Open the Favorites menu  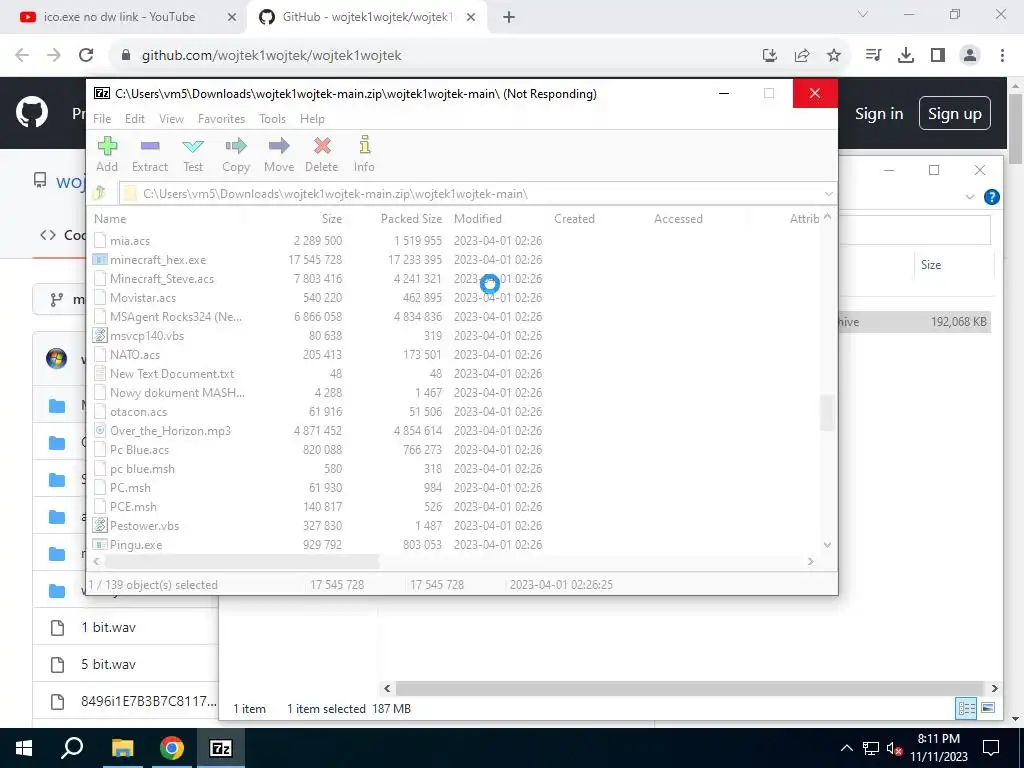click(x=221, y=119)
